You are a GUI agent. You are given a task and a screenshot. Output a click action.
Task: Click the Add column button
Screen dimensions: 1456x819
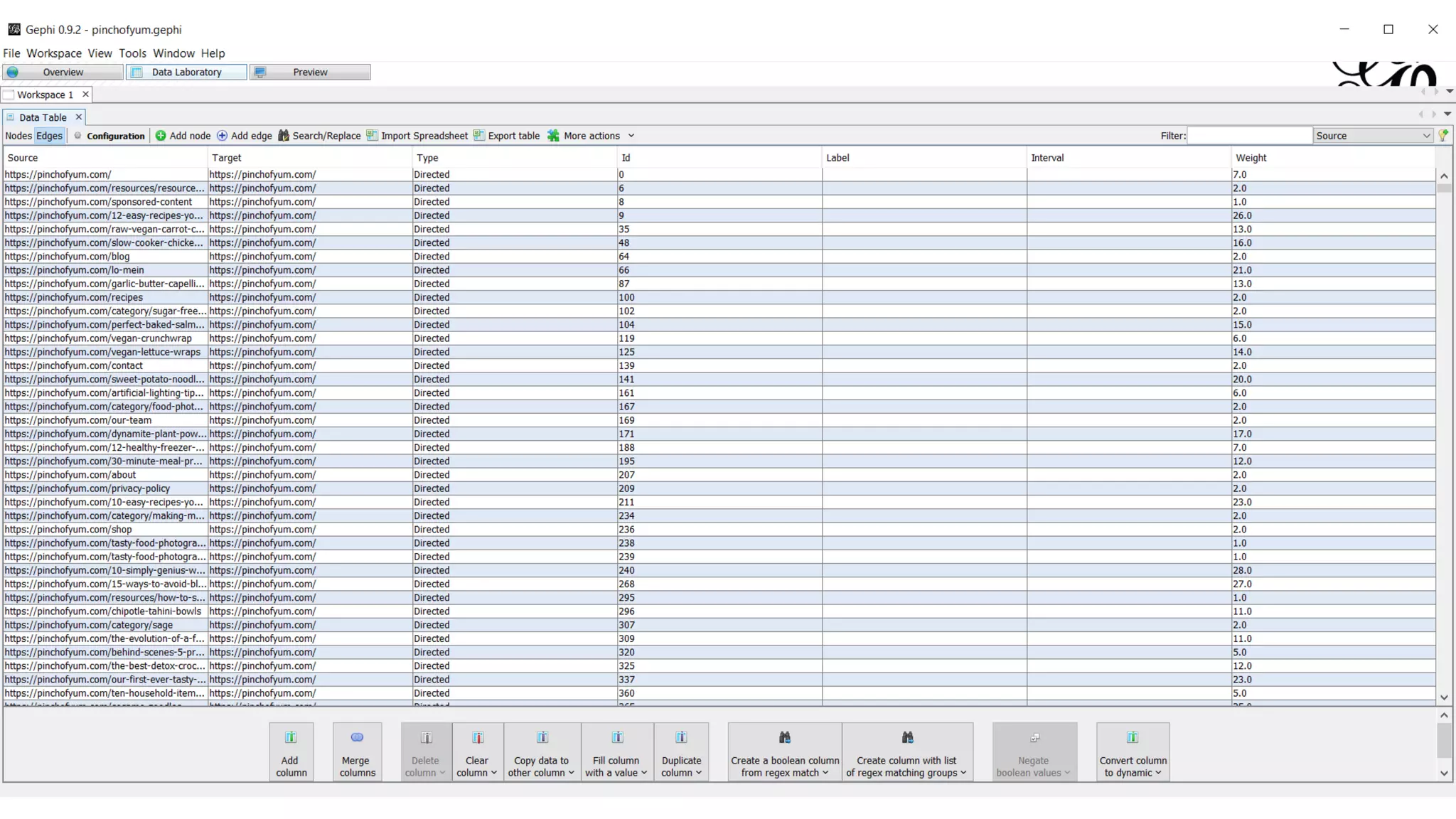click(290, 752)
